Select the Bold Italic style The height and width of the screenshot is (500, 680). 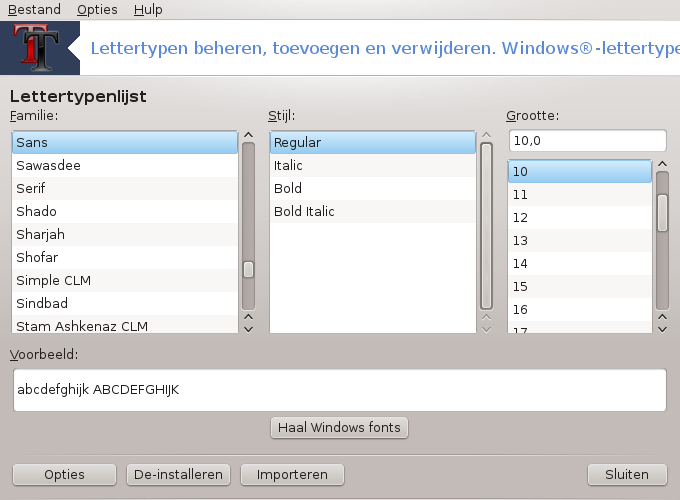pos(373,211)
